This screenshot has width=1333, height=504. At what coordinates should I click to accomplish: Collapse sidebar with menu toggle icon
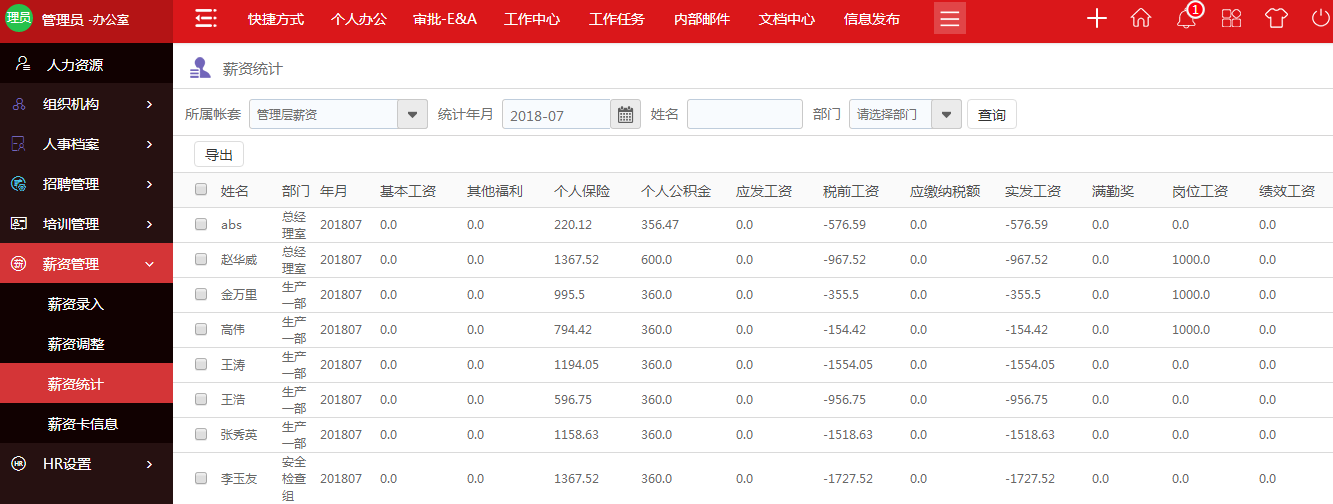[x=205, y=19]
